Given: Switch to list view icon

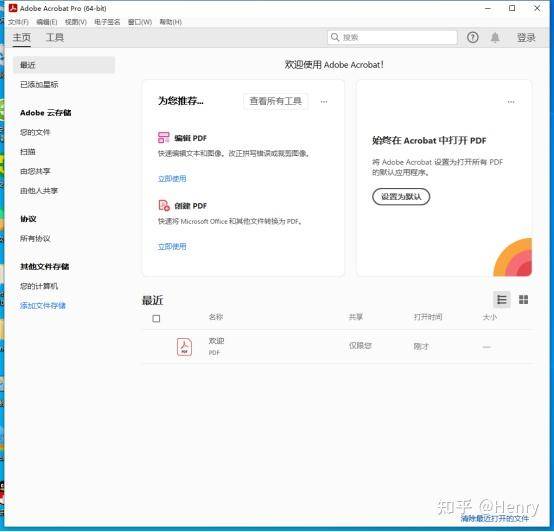Looking at the screenshot, I should (502, 300).
